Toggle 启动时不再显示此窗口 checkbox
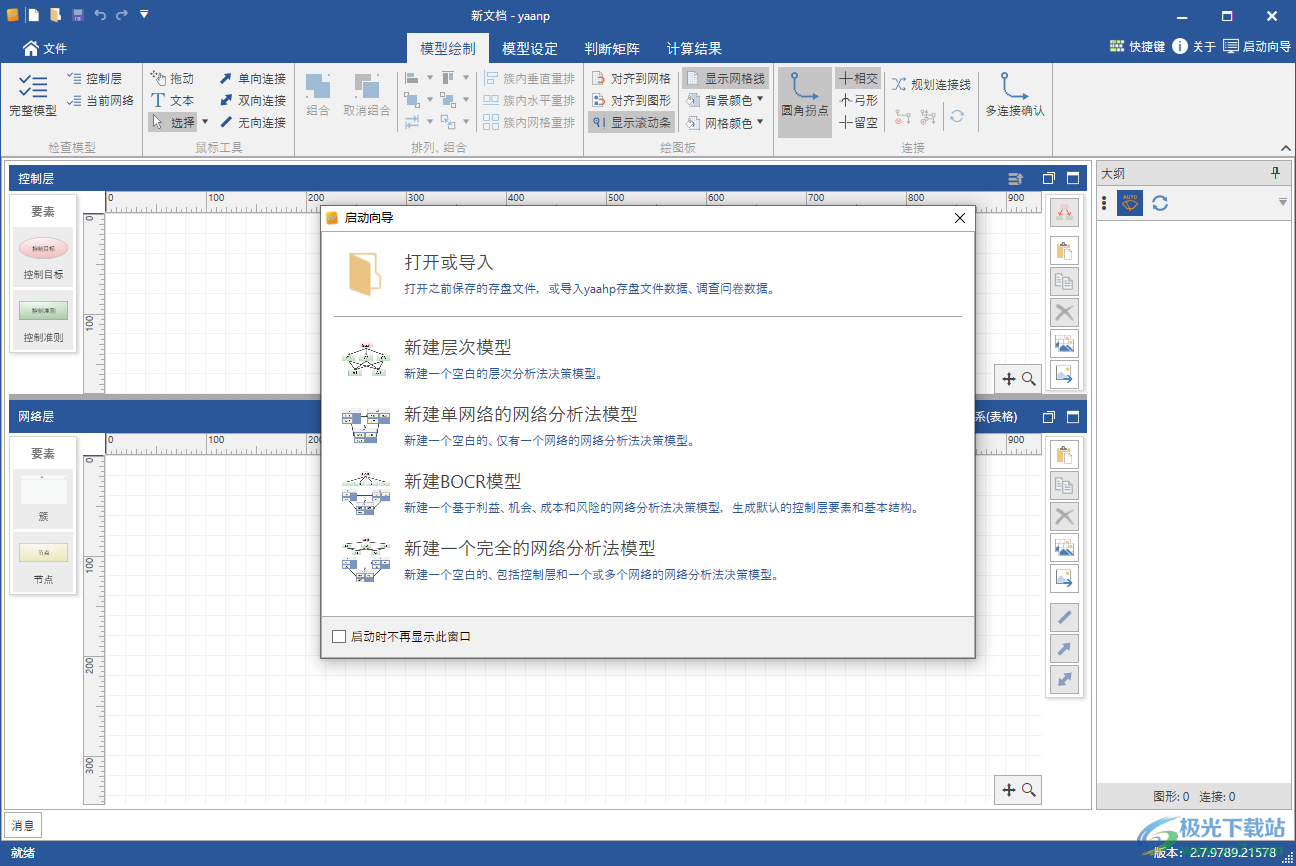Screen dimensions: 1296x866 tap(339, 636)
